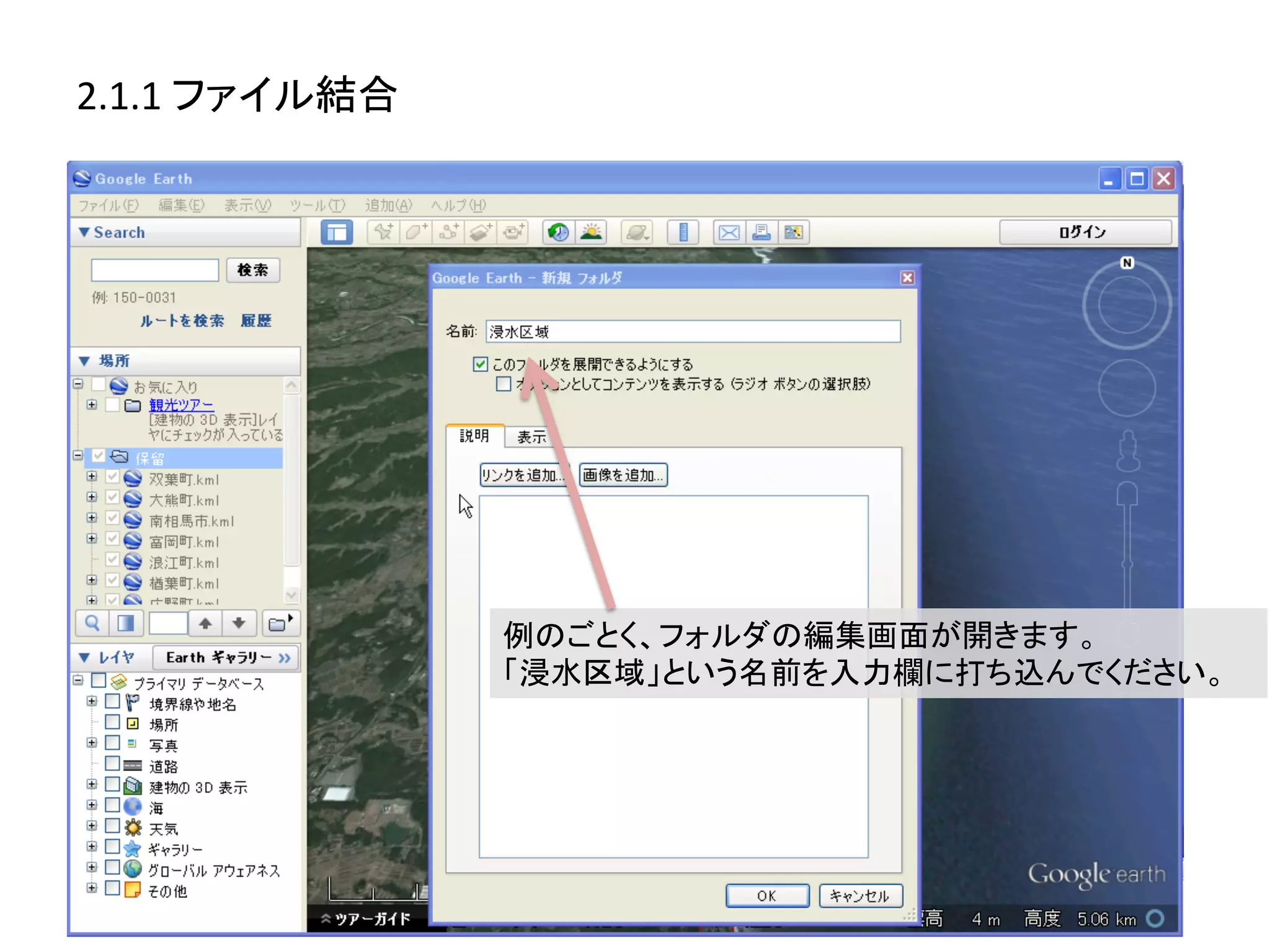Close the 新規フォルダ dialog
The image size is (1270, 952).
click(907, 278)
